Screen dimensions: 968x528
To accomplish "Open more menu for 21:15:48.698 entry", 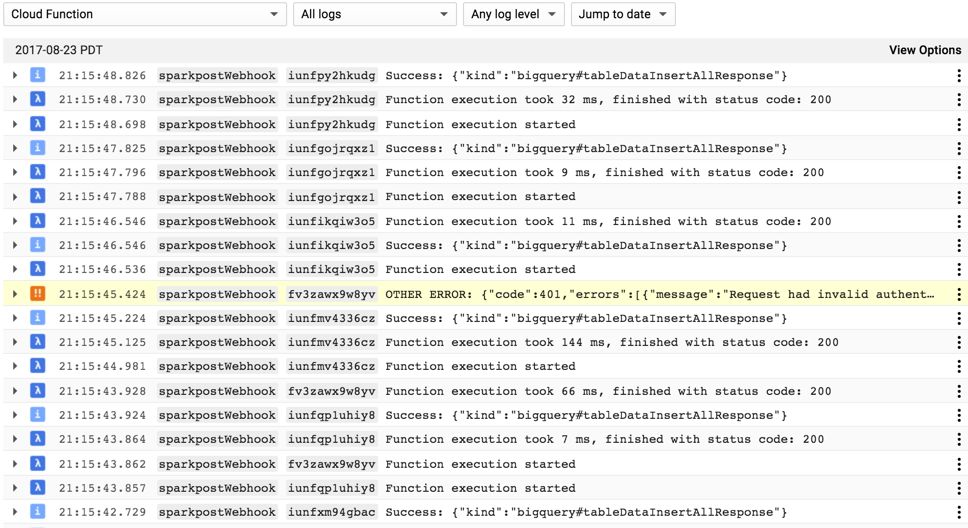I will coord(958,124).
